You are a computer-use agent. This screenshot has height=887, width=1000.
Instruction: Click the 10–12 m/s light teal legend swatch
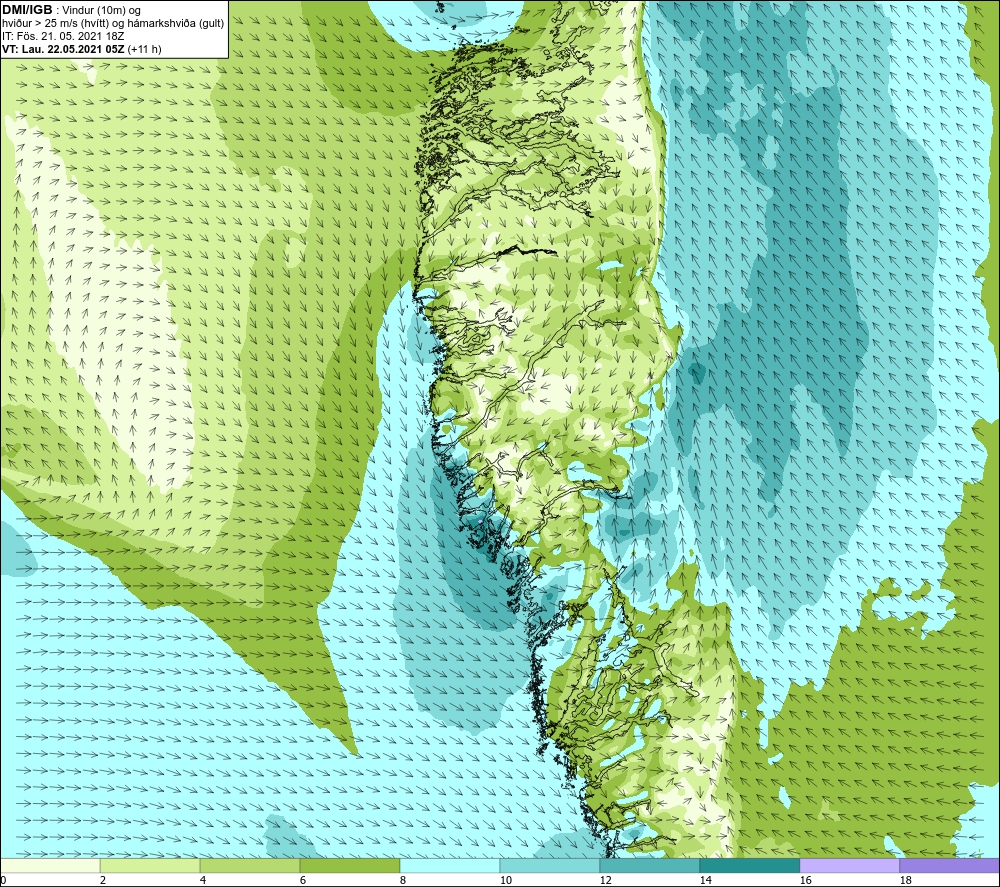pyautogui.click(x=550, y=865)
